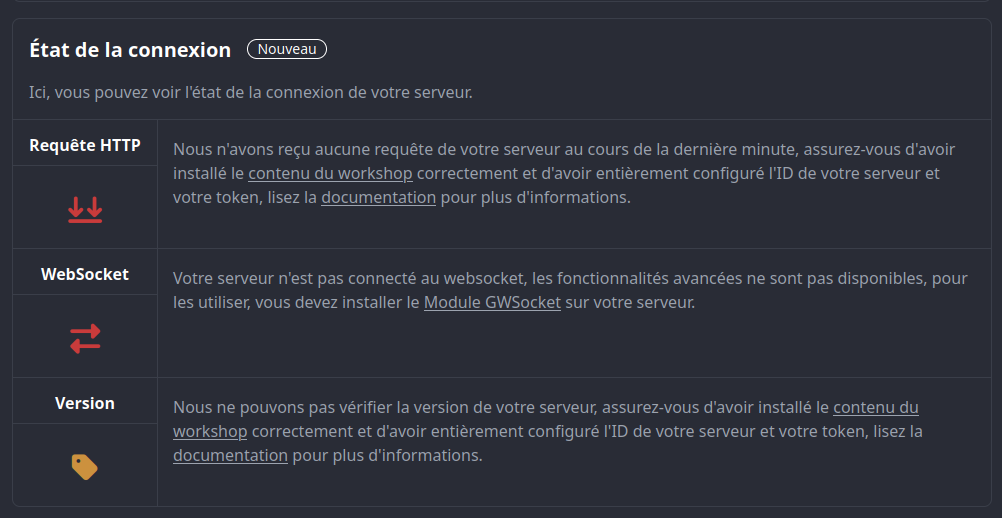Click 'Votre serveur n'est pas connecté' message text
This screenshot has height=518, width=1002.
570,291
